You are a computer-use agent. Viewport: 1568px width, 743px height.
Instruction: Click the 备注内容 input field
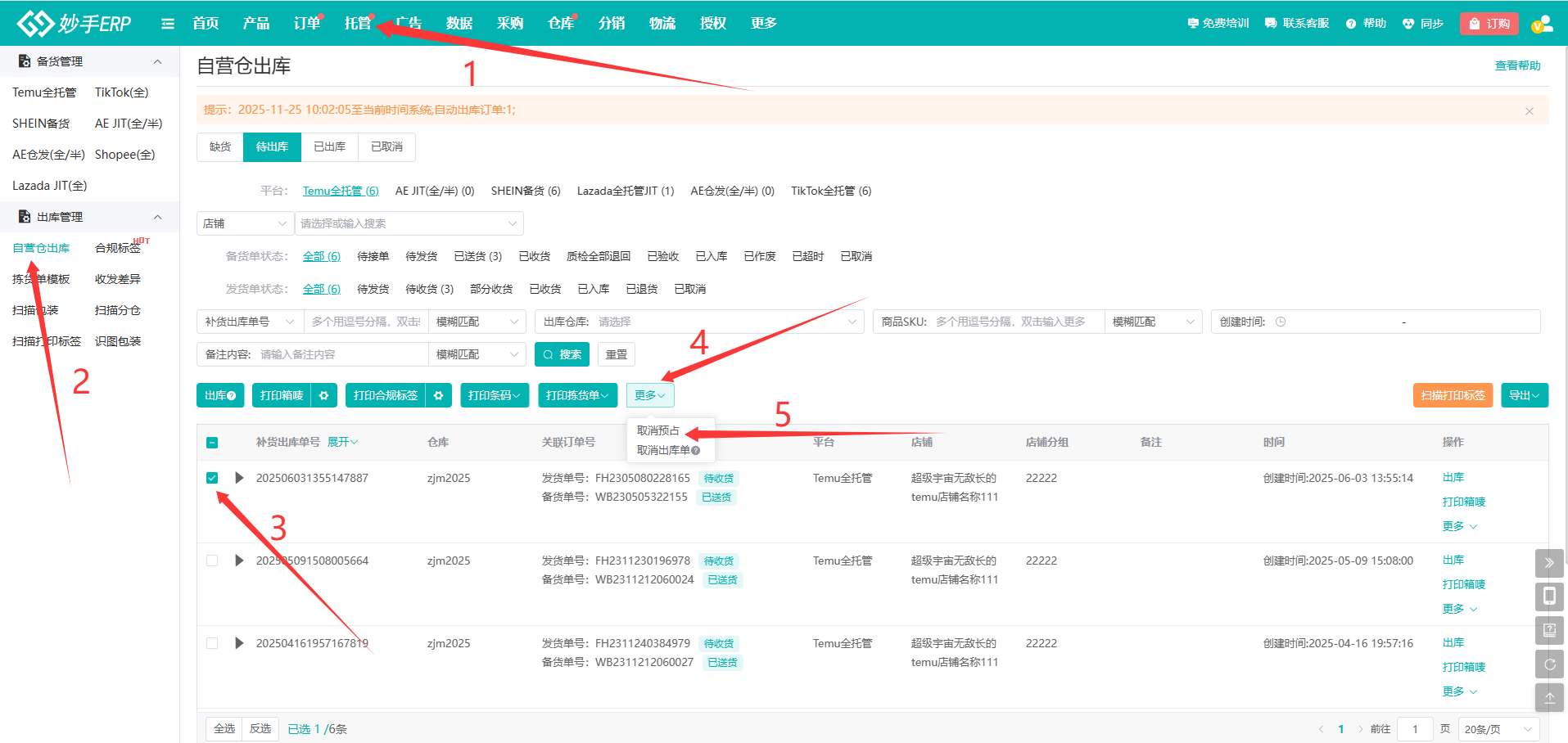341,354
